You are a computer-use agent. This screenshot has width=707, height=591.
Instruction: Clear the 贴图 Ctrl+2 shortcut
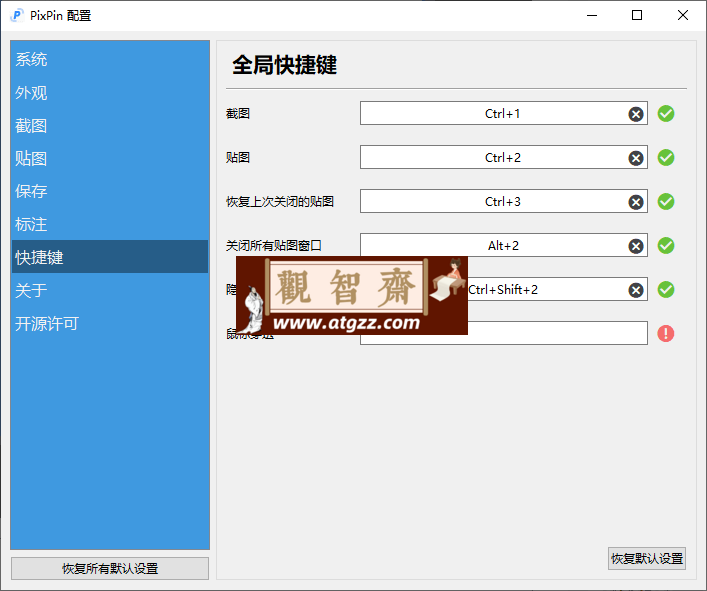636,158
